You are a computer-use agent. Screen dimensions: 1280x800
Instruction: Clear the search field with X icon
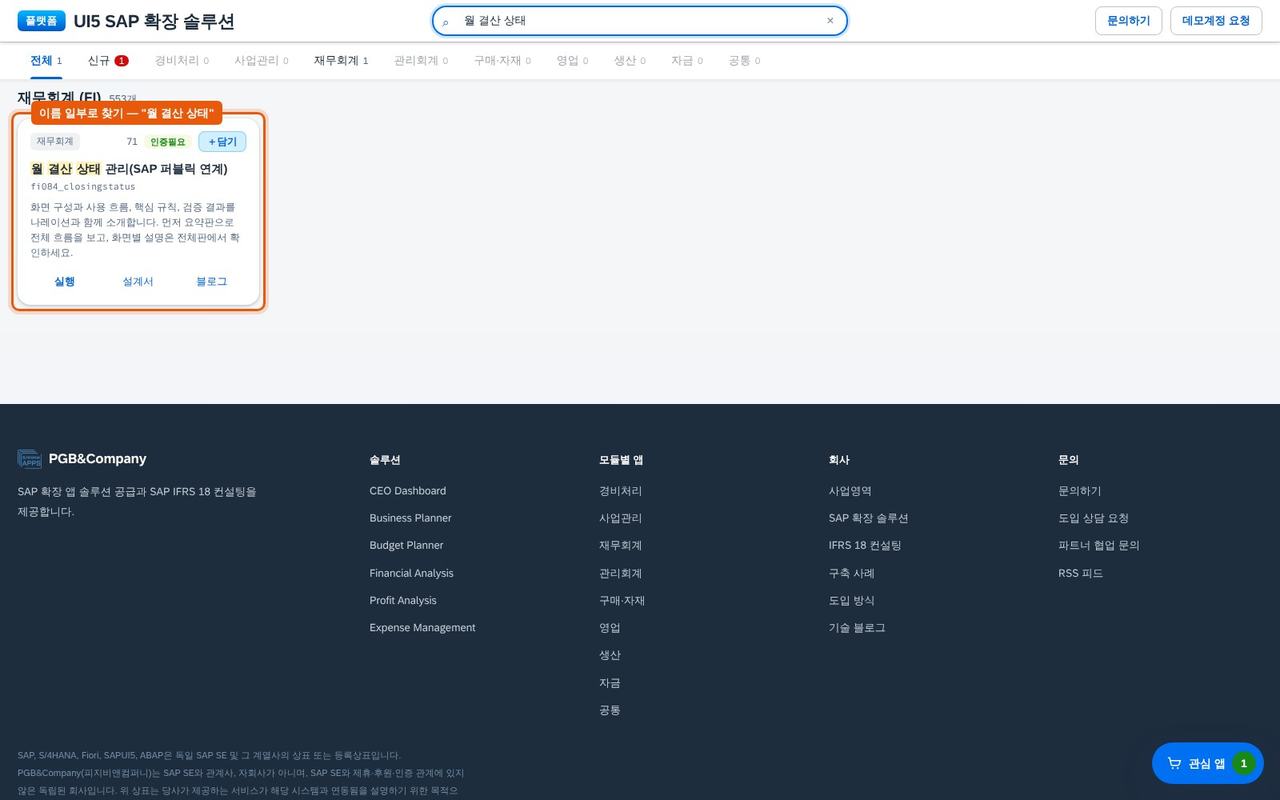pyautogui.click(x=830, y=20)
